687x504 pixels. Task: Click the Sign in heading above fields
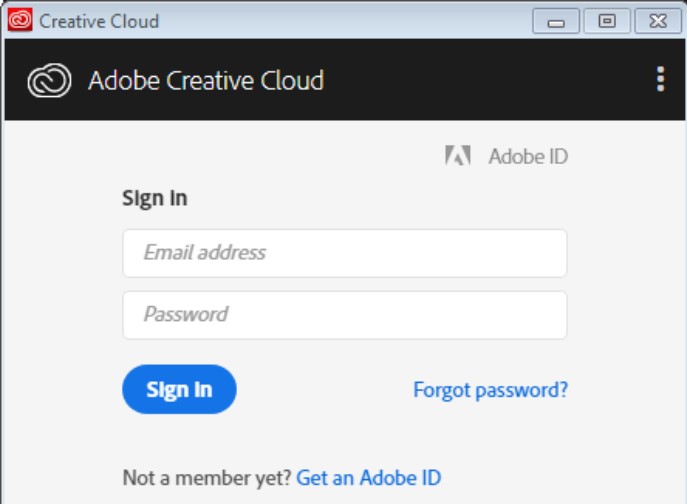coord(154,198)
